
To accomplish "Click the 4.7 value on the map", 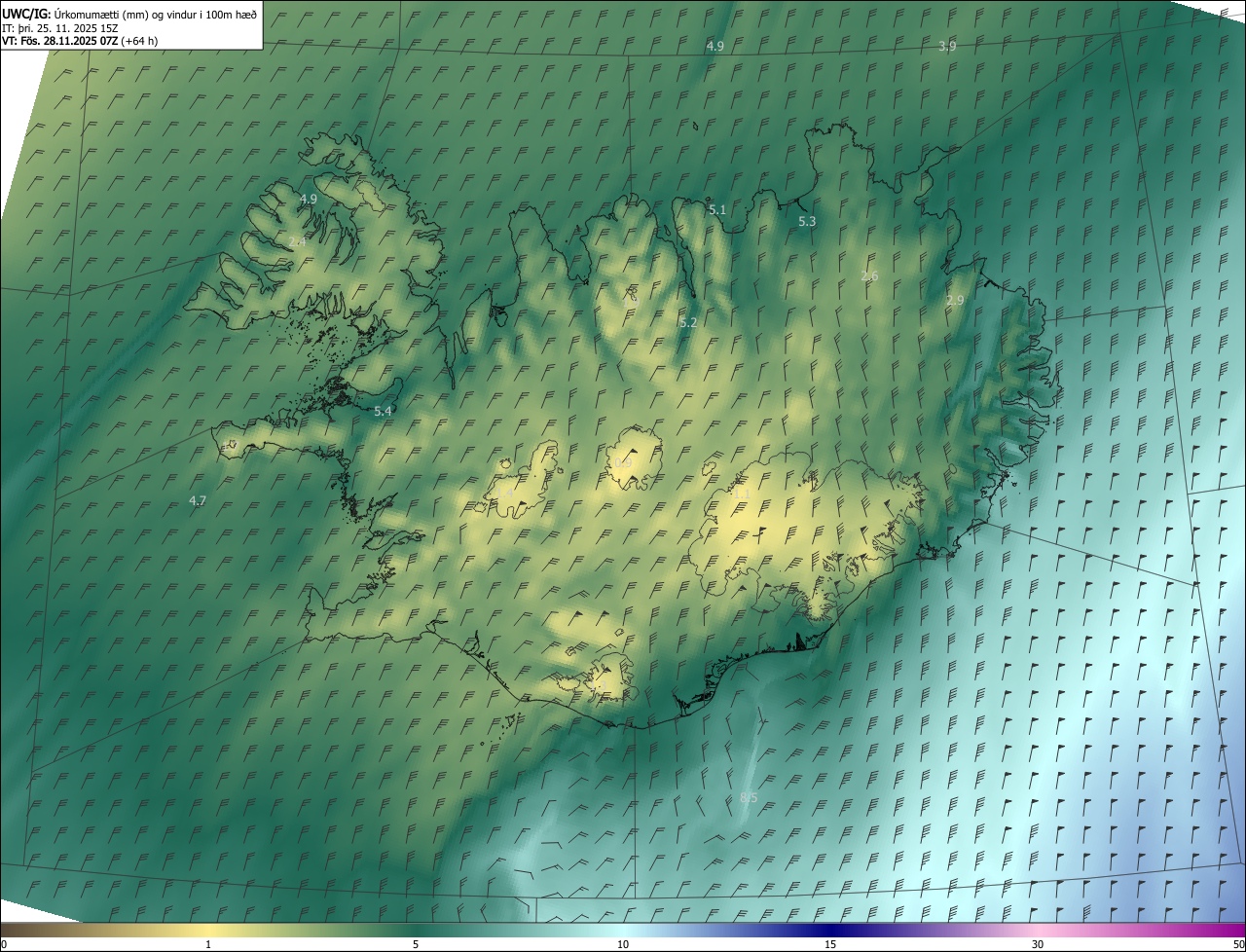I will [198, 500].
